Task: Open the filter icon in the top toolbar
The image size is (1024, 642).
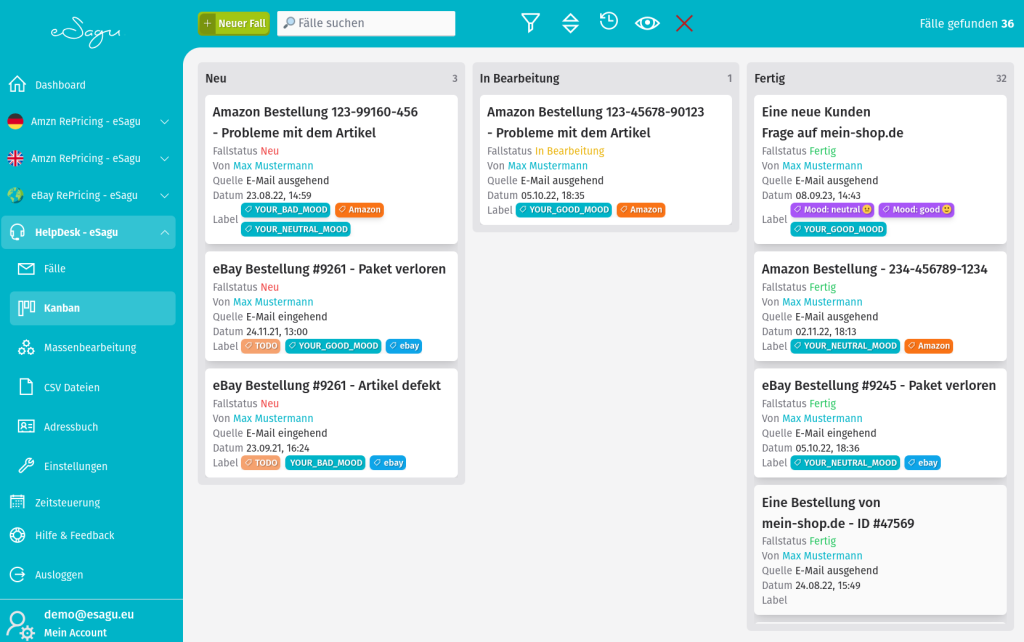Action: click(x=530, y=22)
